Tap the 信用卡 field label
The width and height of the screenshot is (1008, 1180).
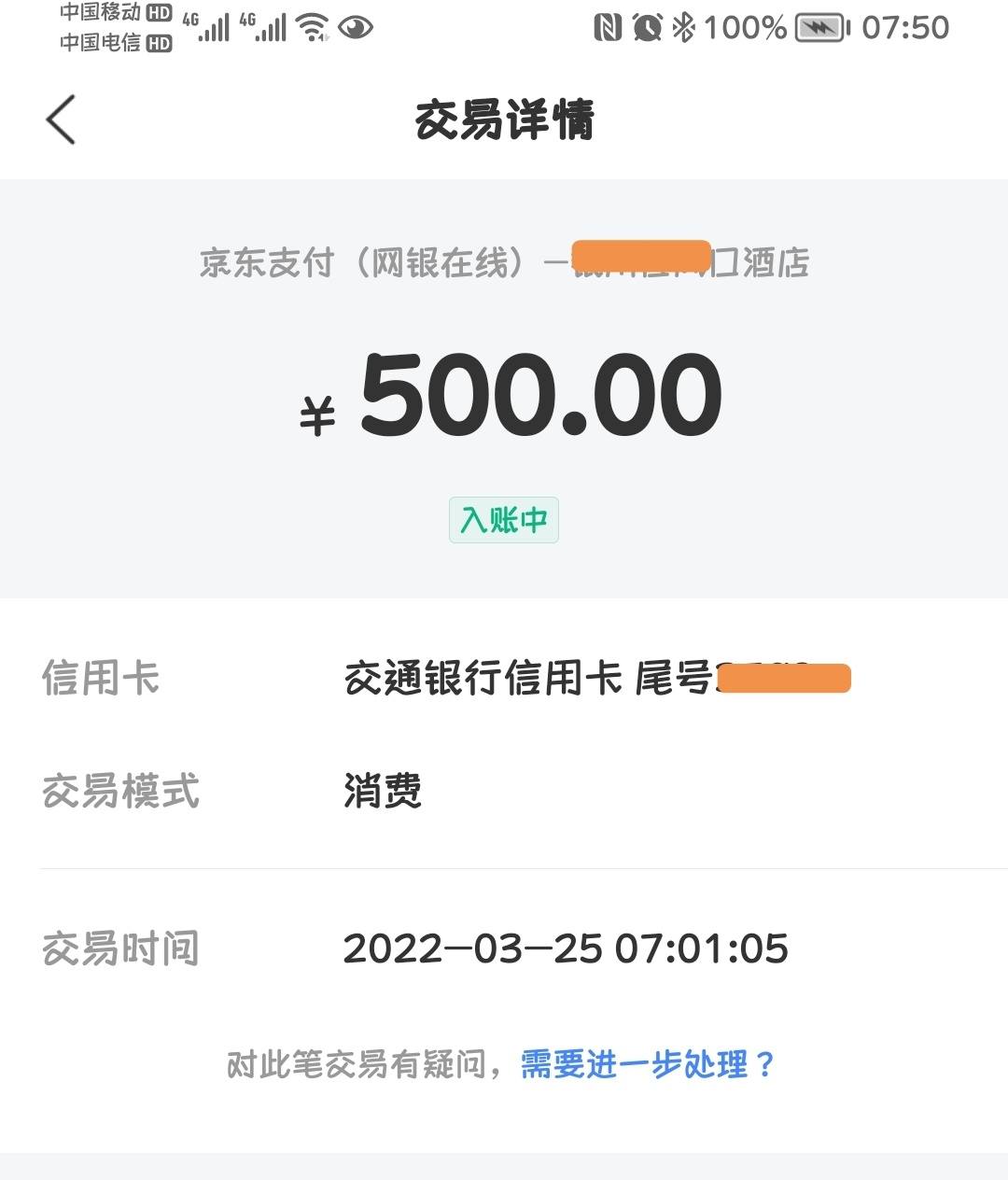pos(101,679)
